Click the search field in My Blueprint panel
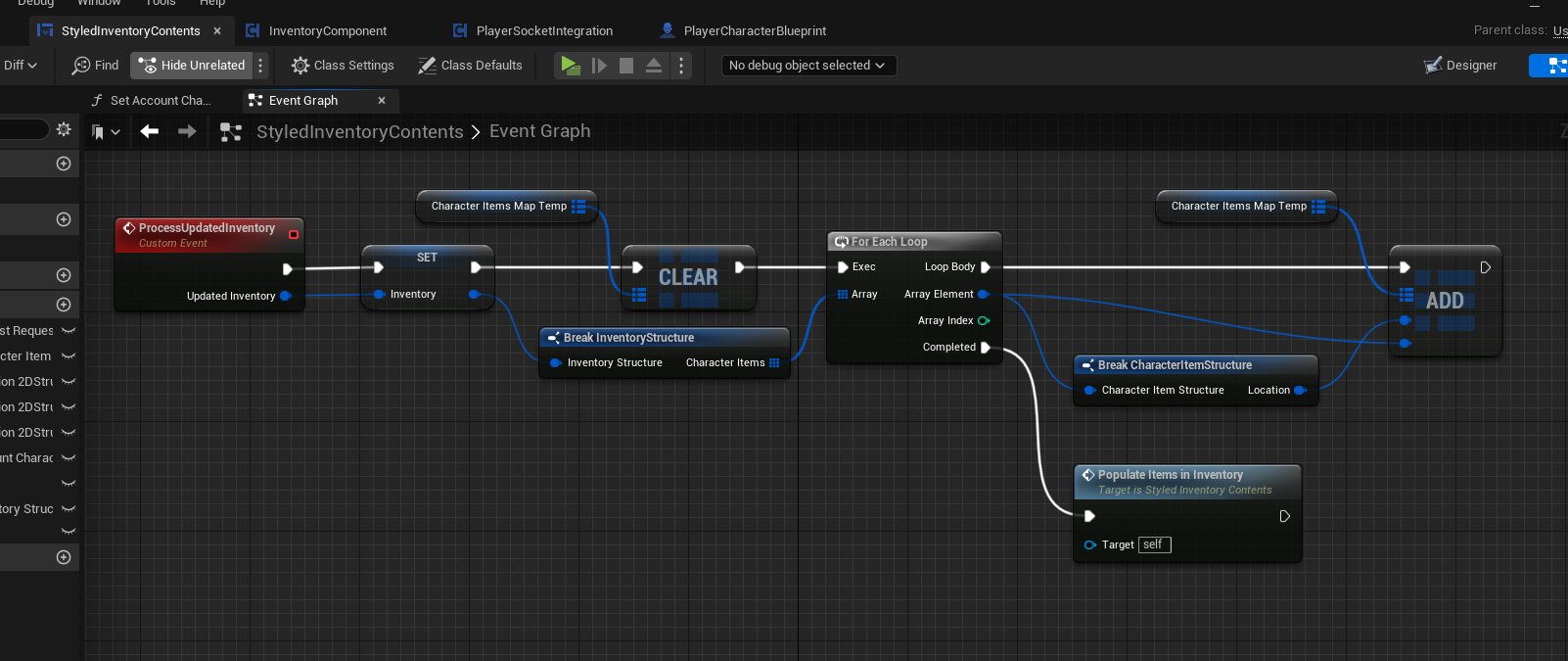Image resolution: width=1568 pixels, height=661 pixels. pyautogui.click(x=23, y=129)
